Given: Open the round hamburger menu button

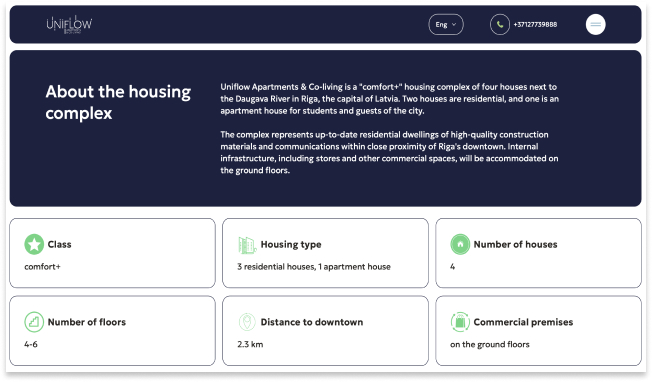Looking at the screenshot, I should point(595,25).
